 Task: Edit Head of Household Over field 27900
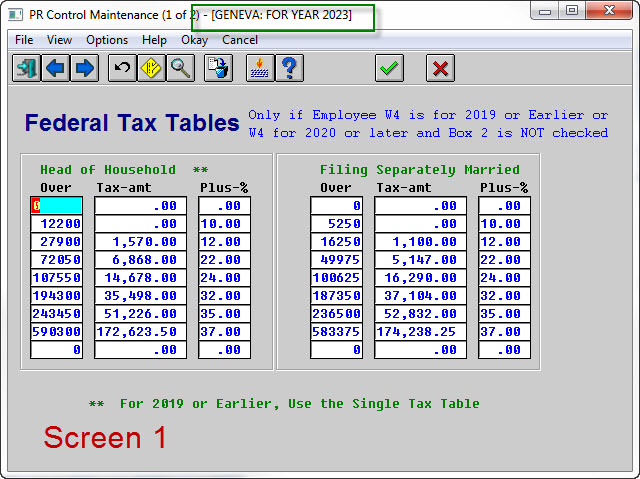[x=56, y=242]
